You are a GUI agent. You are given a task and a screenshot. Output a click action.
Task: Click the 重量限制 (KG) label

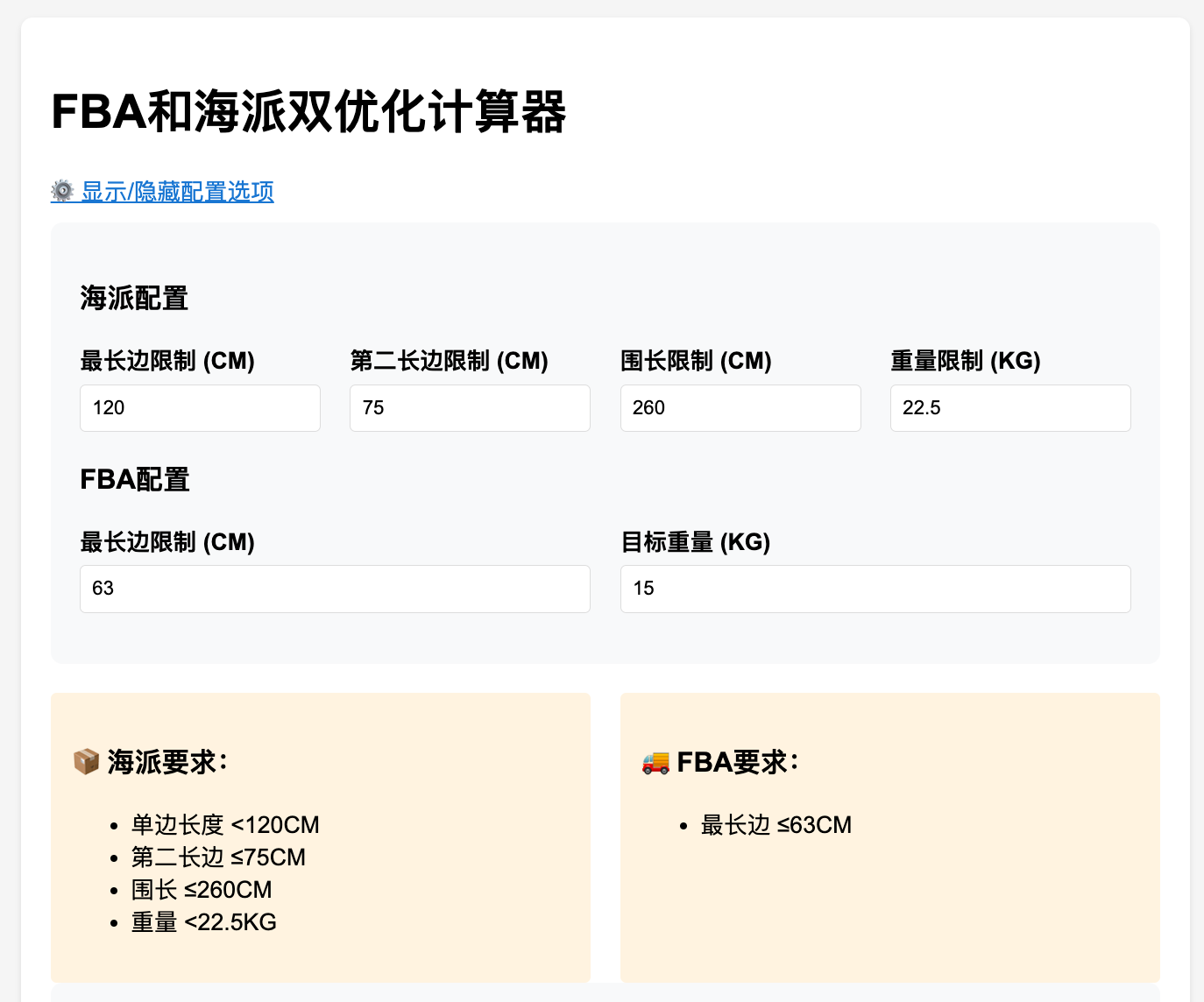point(966,361)
